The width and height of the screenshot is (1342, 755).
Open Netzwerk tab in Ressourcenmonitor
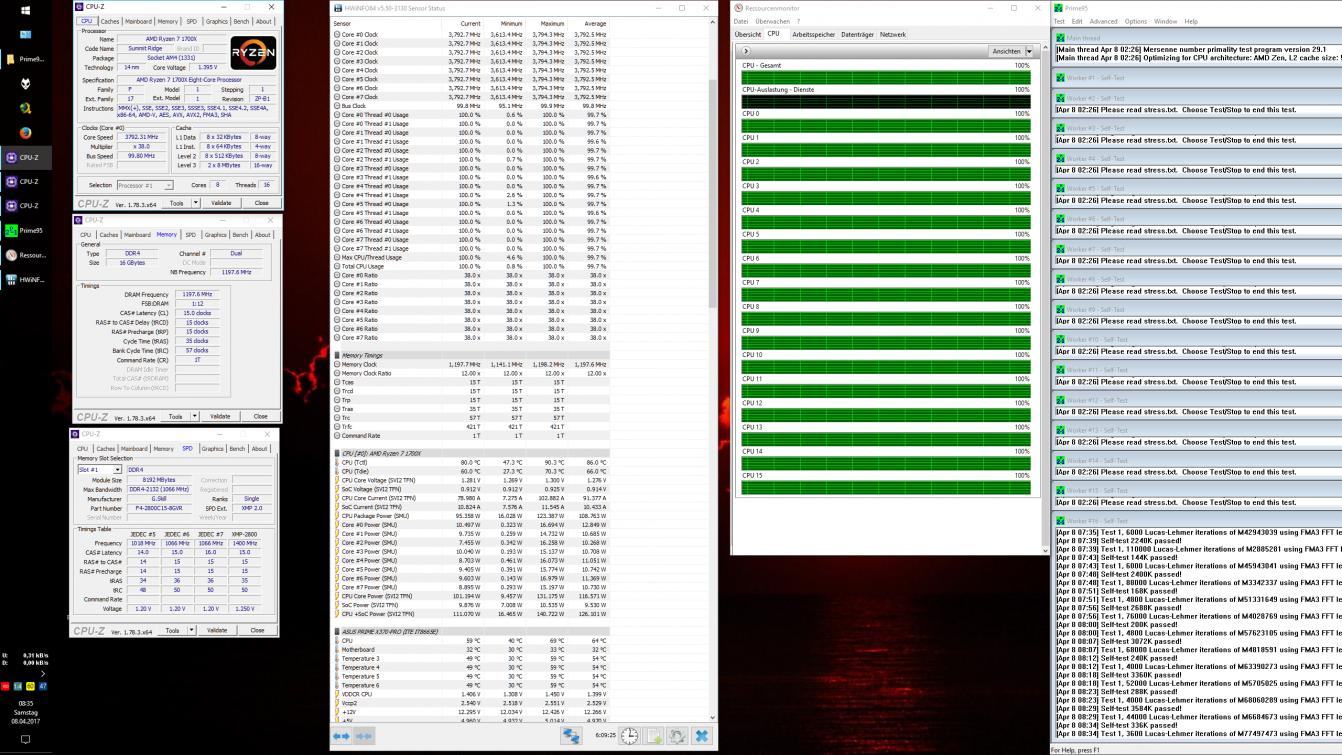pyautogui.click(x=893, y=34)
